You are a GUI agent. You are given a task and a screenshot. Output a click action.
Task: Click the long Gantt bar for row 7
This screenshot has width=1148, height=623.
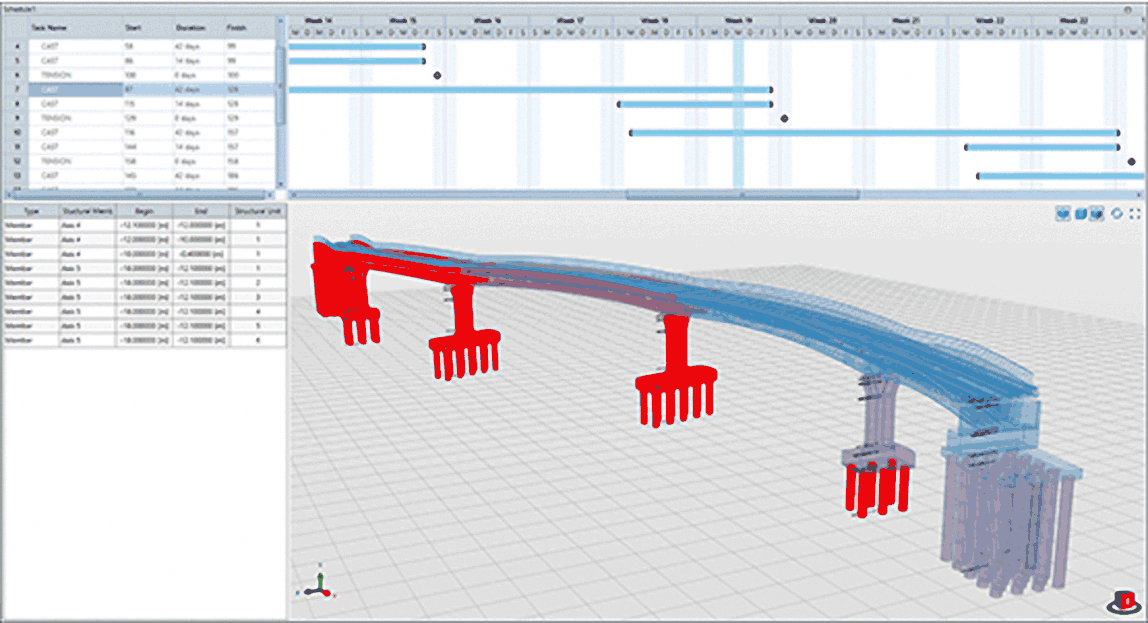click(530, 90)
